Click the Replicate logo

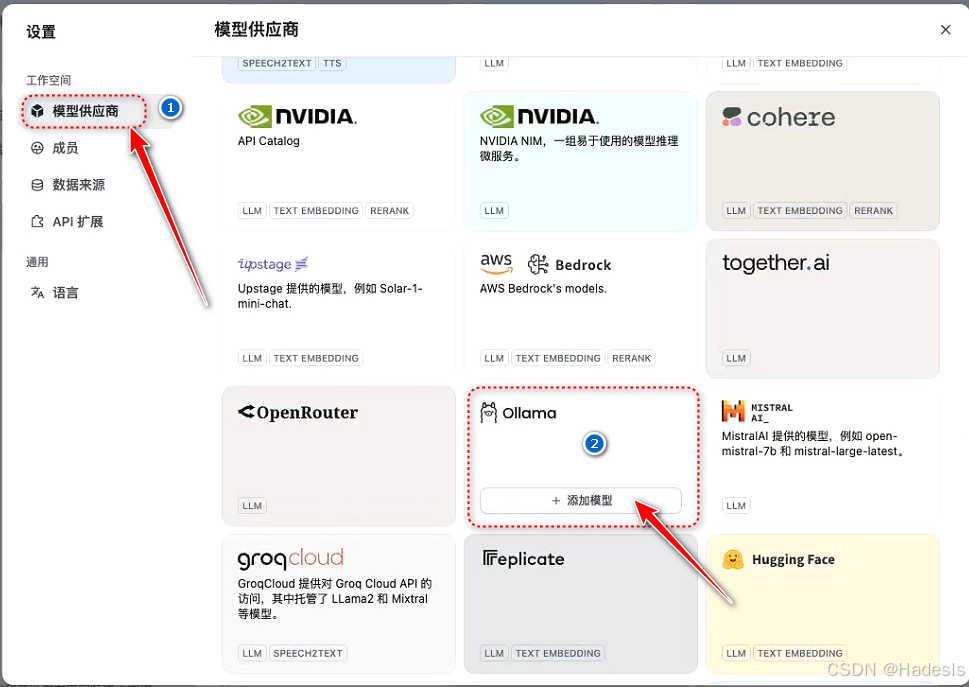pyautogui.click(x=523, y=559)
